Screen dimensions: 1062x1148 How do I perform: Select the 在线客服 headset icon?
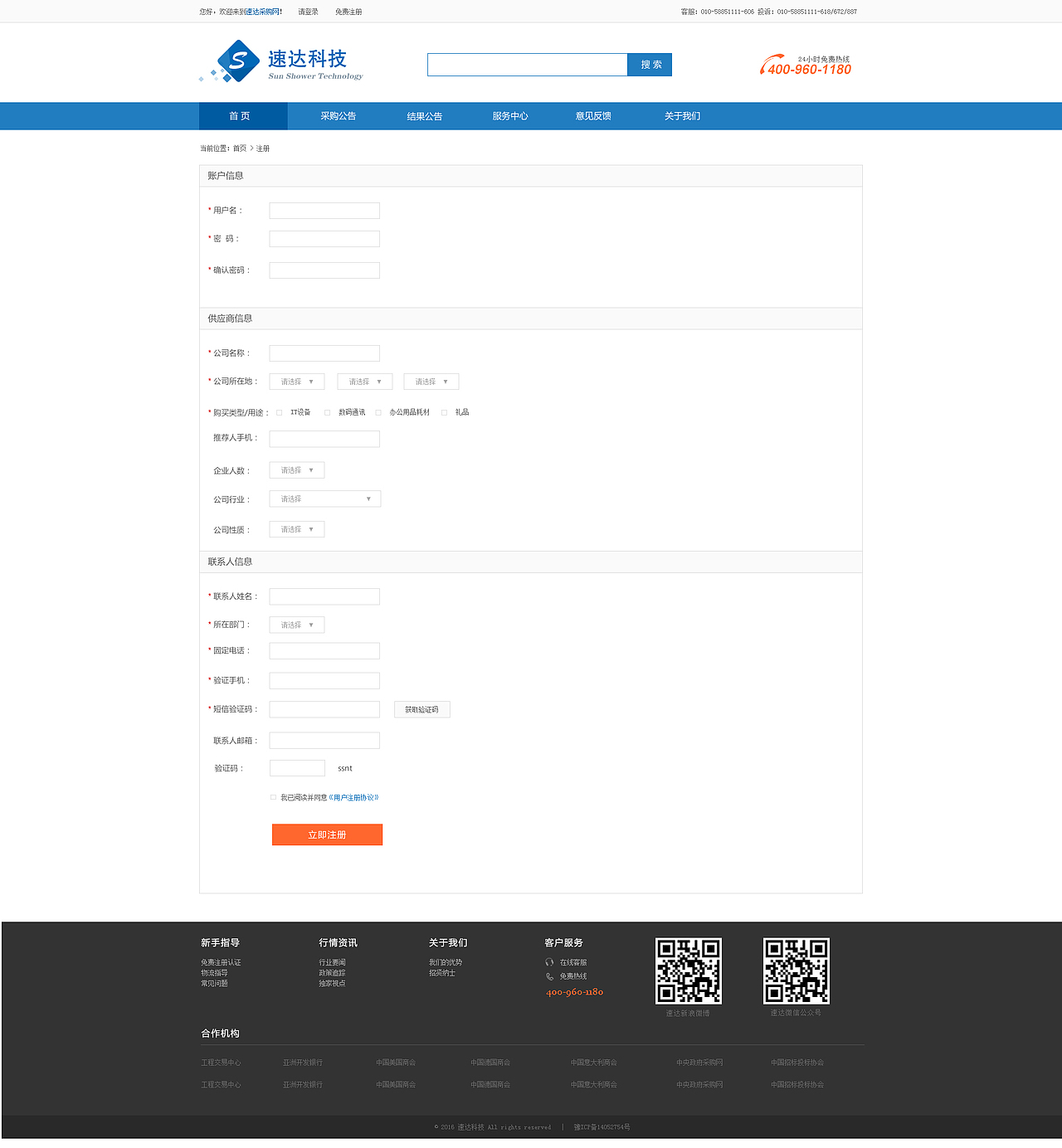click(x=548, y=962)
